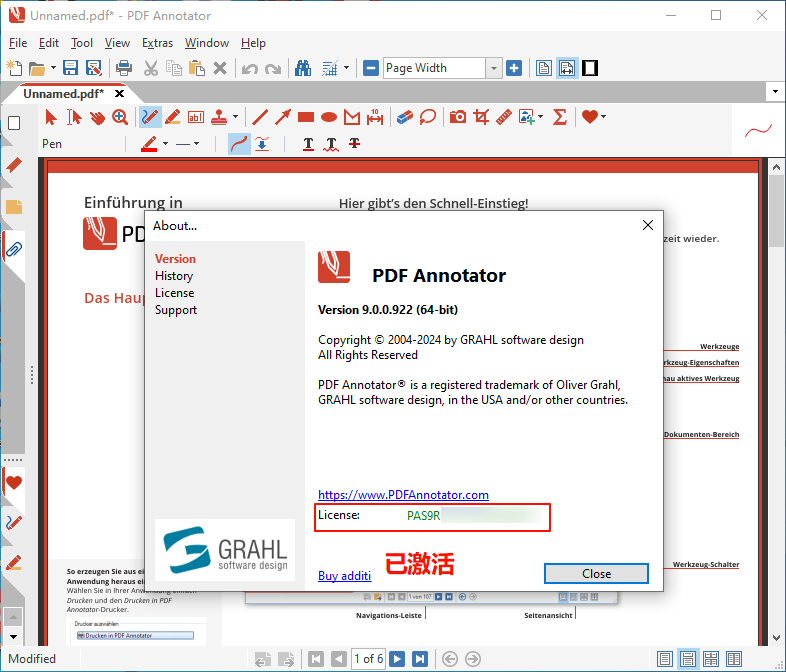
Task: Open the pen color dropdown
Action: point(165,144)
